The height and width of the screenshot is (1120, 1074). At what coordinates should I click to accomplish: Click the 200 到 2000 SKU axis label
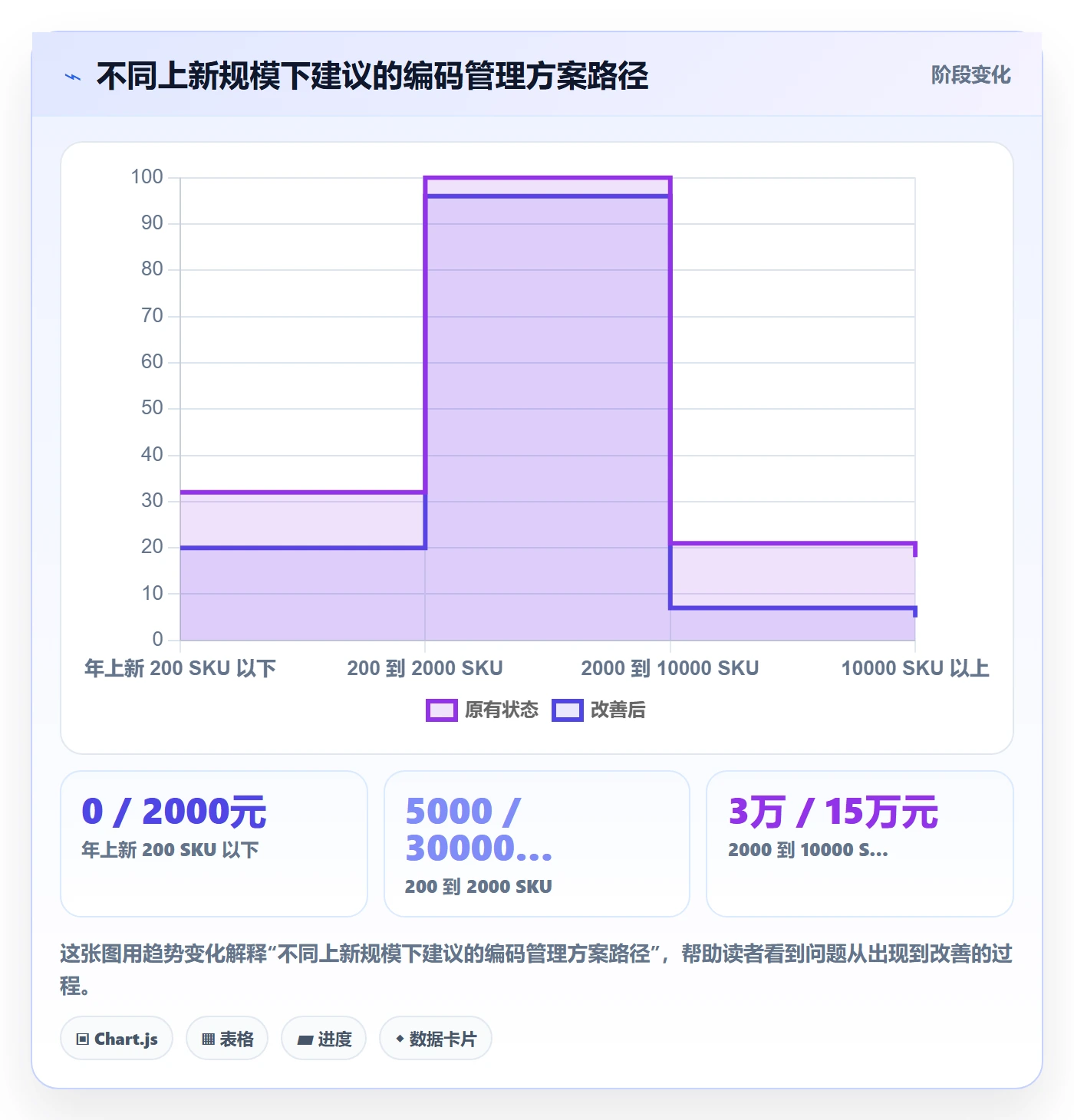tap(425, 668)
